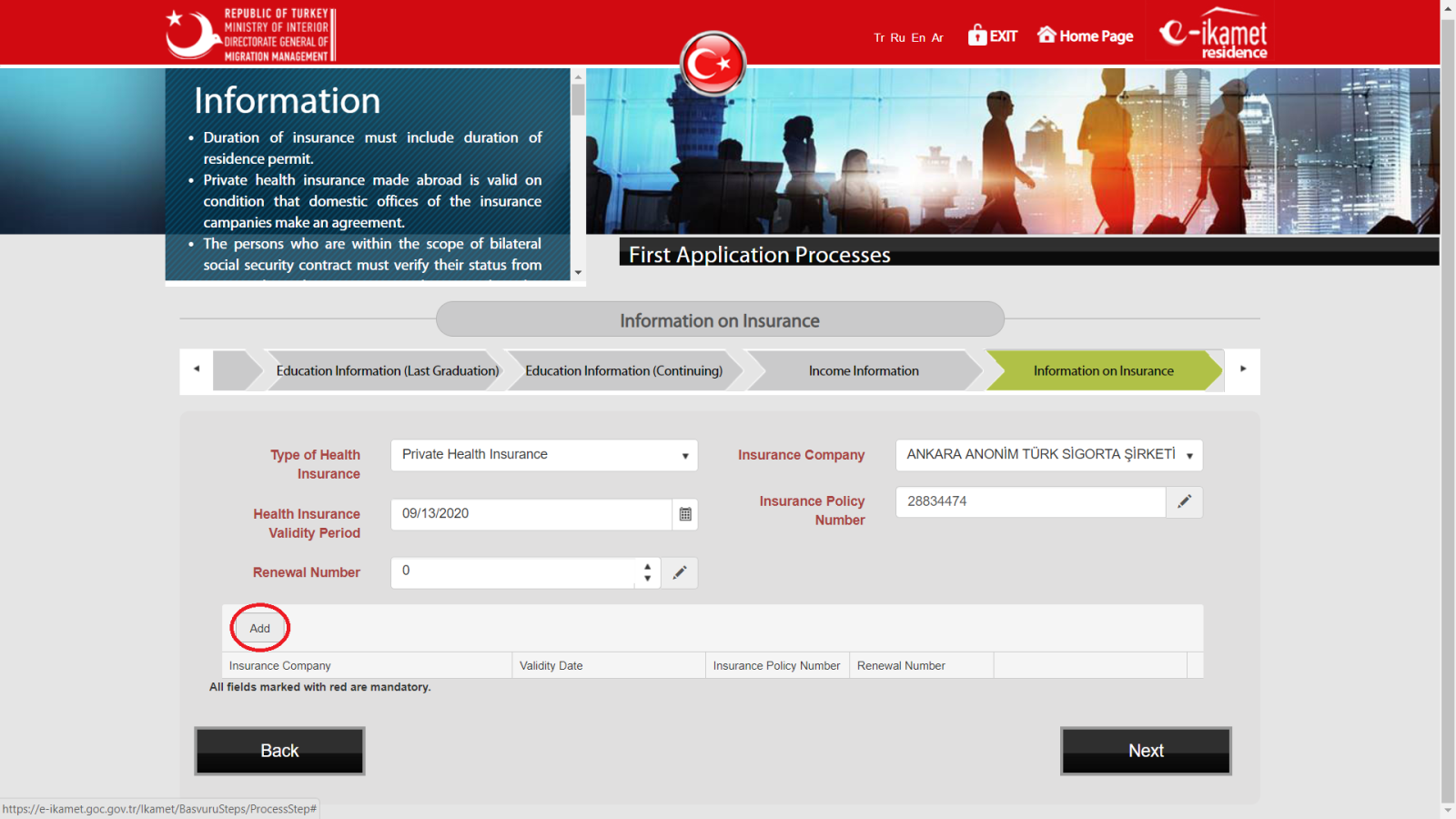
Task: Click the EXIT lock icon
Action: [977, 35]
